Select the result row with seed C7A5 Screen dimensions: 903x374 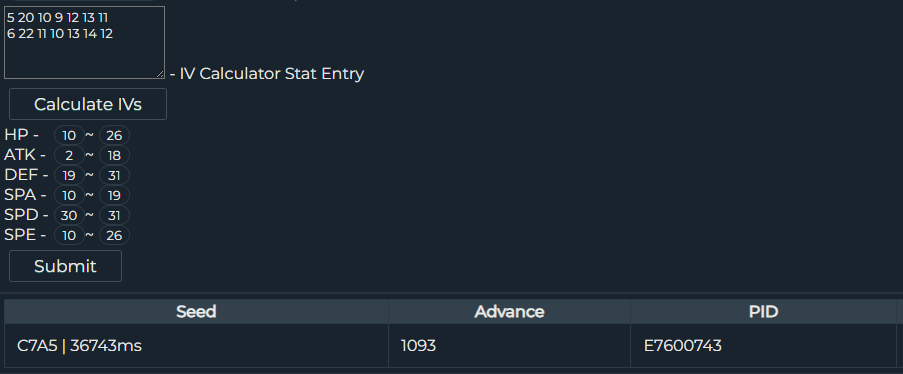tap(452, 346)
